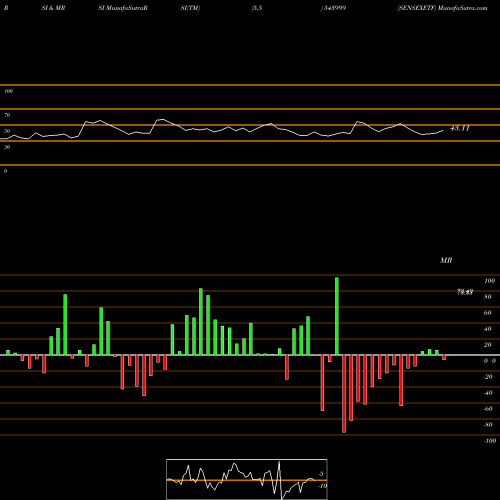Click the tallest green bar in MR chart
Screen dimensions: 500x500
pyautogui.click(x=337, y=316)
